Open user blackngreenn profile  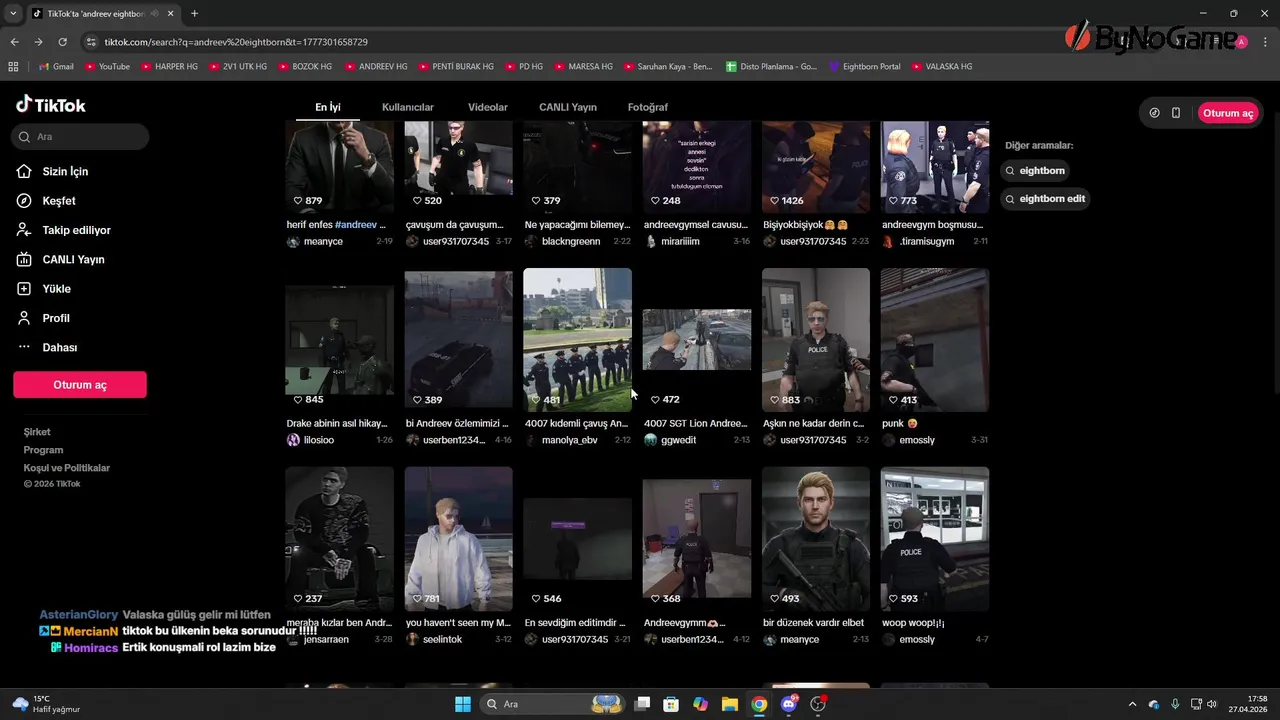[571, 242]
